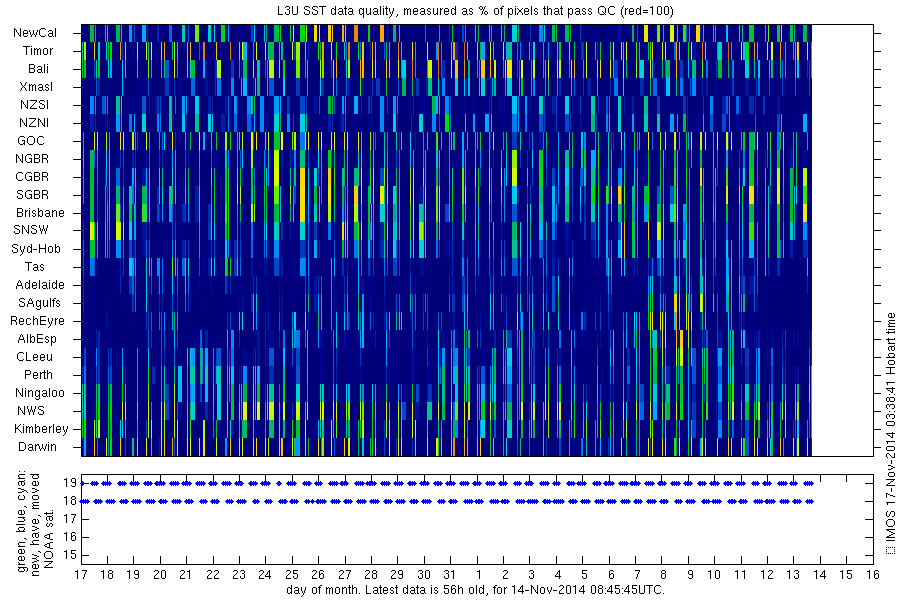900x600 pixels.
Task: Click day 28 on the x-axis
Action: pyautogui.click(x=371, y=575)
